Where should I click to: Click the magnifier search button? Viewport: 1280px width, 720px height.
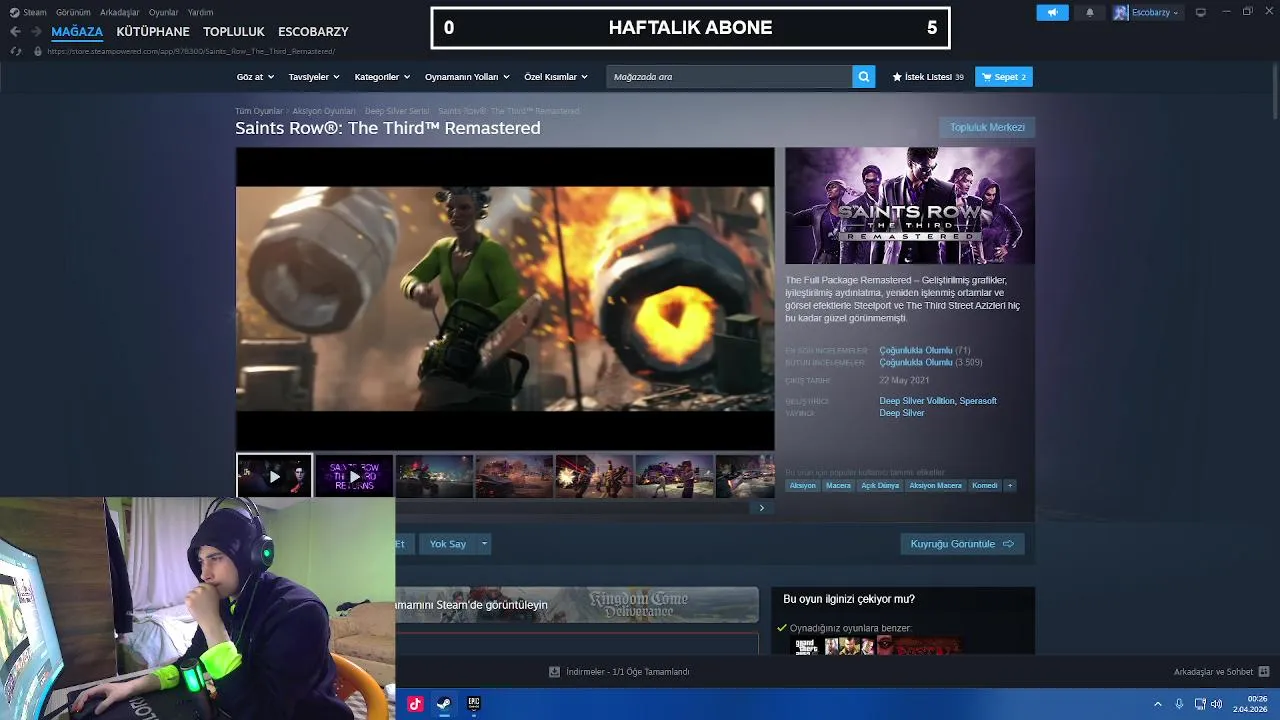[x=864, y=77]
